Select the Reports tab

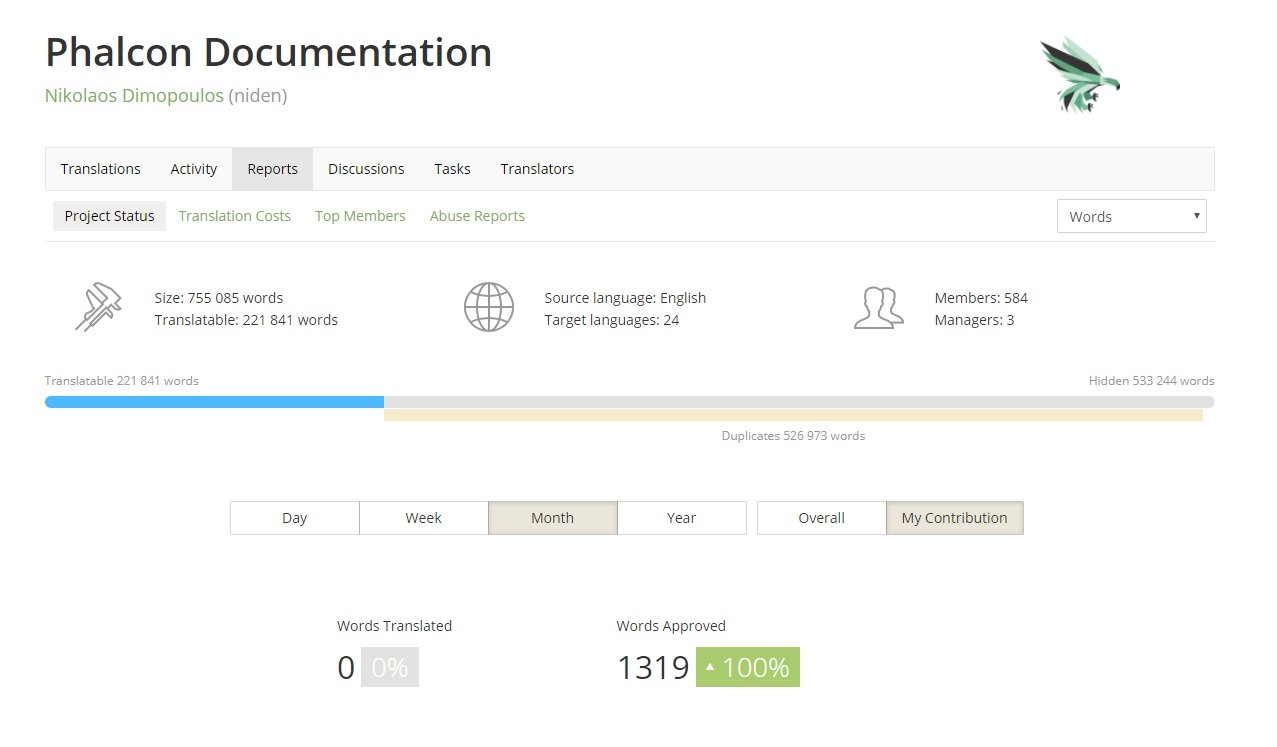pyautogui.click(x=273, y=169)
